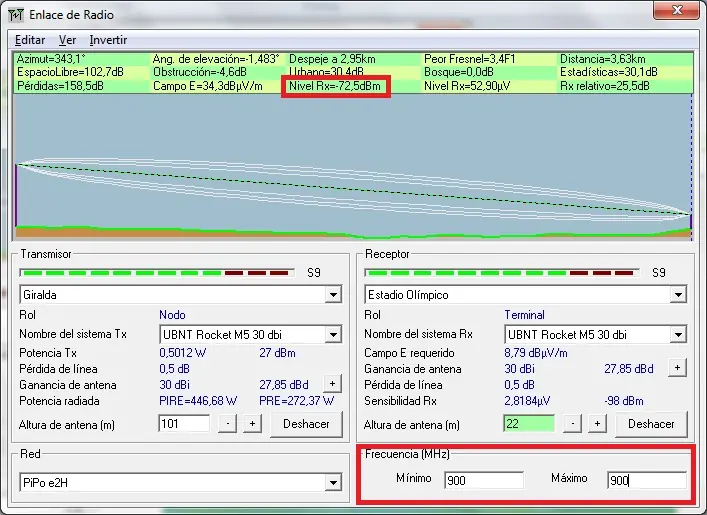The width and height of the screenshot is (707, 515).
Task: Open the PiPo e2H network dropdown
Action: (x=333, y=483)
